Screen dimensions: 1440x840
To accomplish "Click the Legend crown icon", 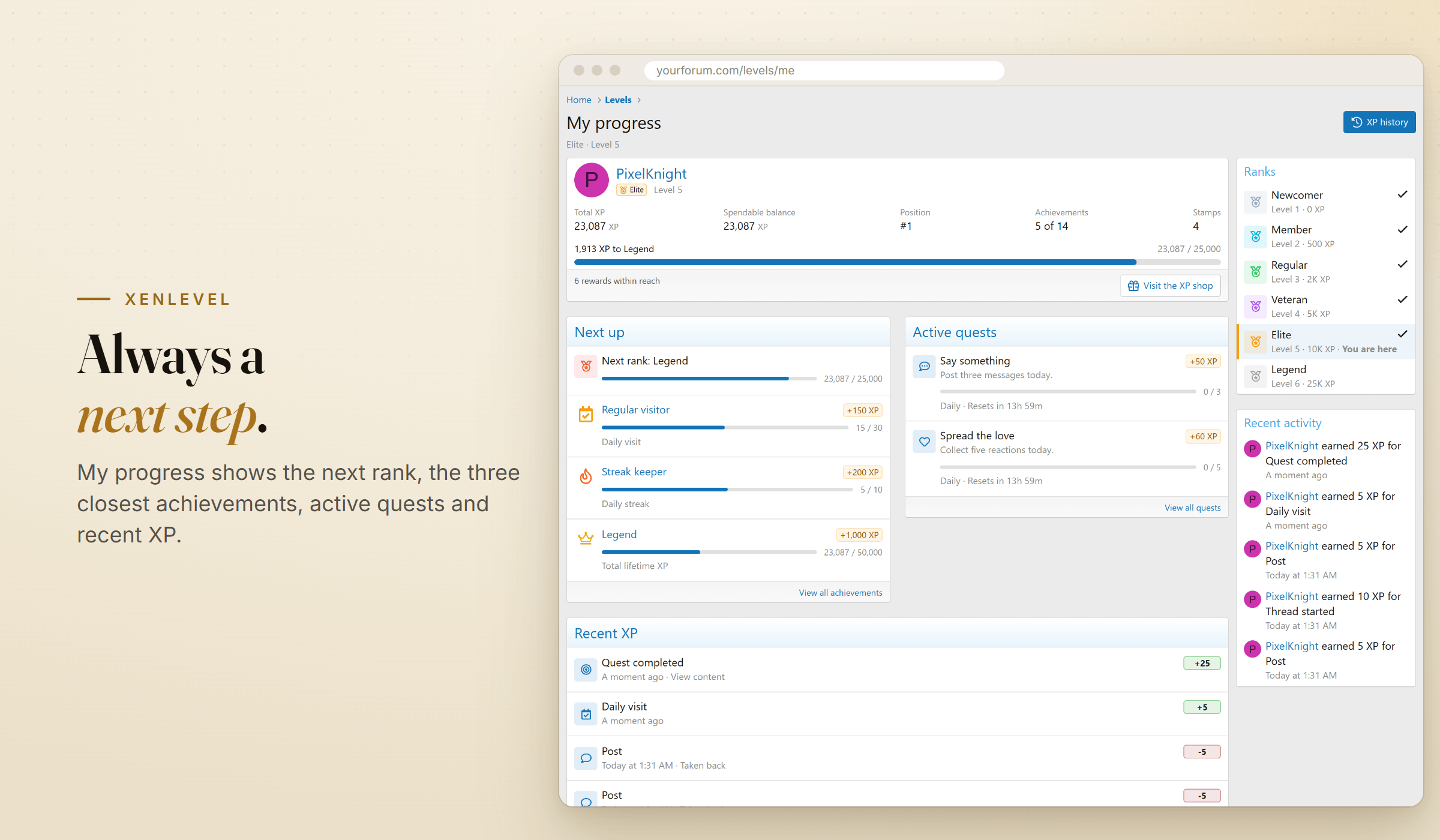I will (586, 538).
